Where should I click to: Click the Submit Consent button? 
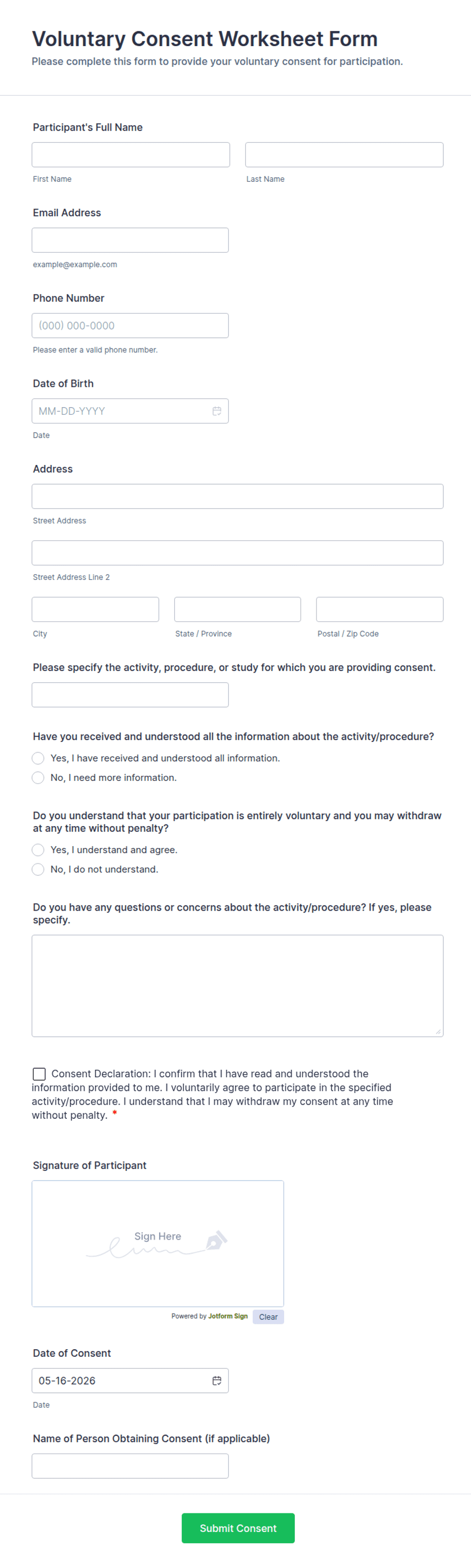[238, 1528]
